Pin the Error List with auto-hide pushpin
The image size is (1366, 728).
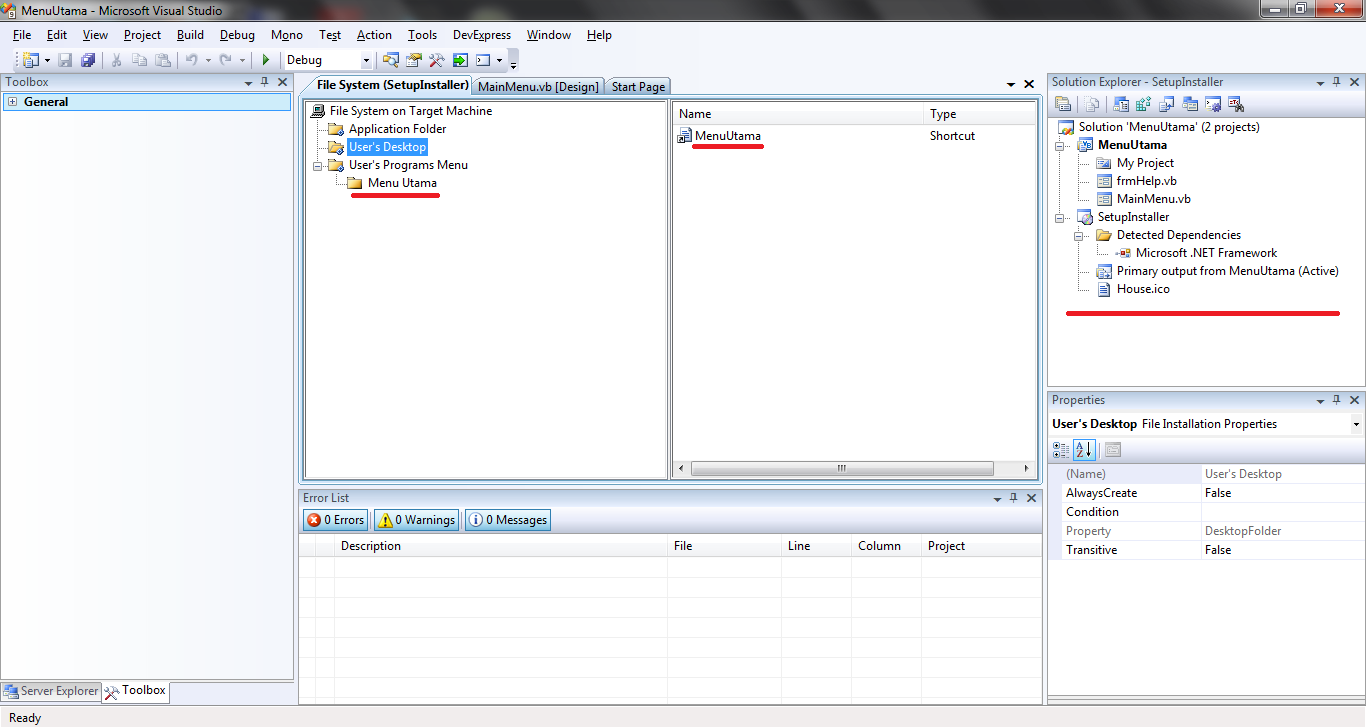(1013, 498)
